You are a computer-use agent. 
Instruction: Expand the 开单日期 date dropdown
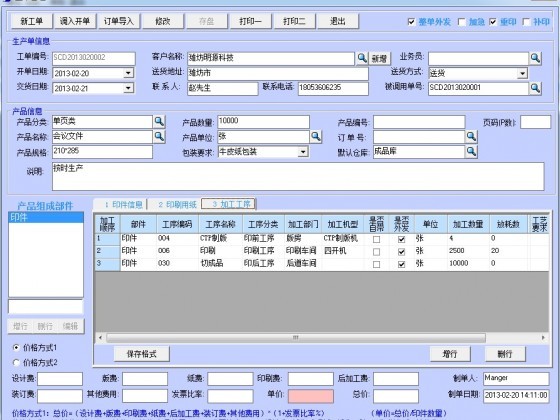pos(128,73)
